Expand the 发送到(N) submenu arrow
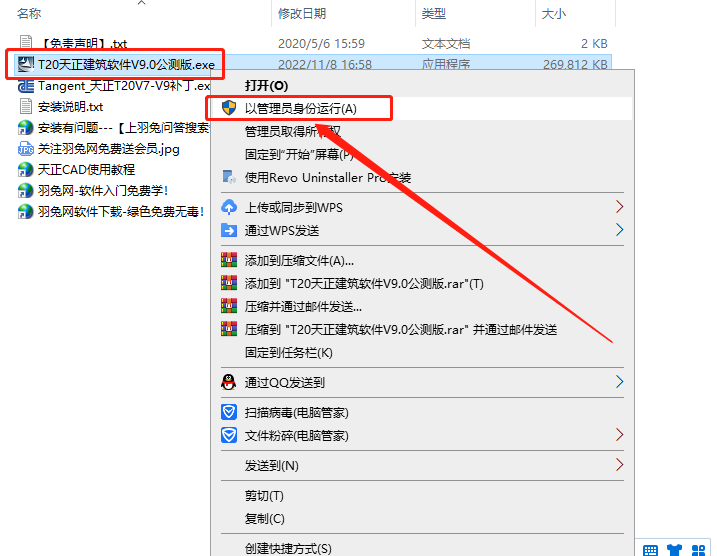 pyautogui.click(x=619, y=465)
